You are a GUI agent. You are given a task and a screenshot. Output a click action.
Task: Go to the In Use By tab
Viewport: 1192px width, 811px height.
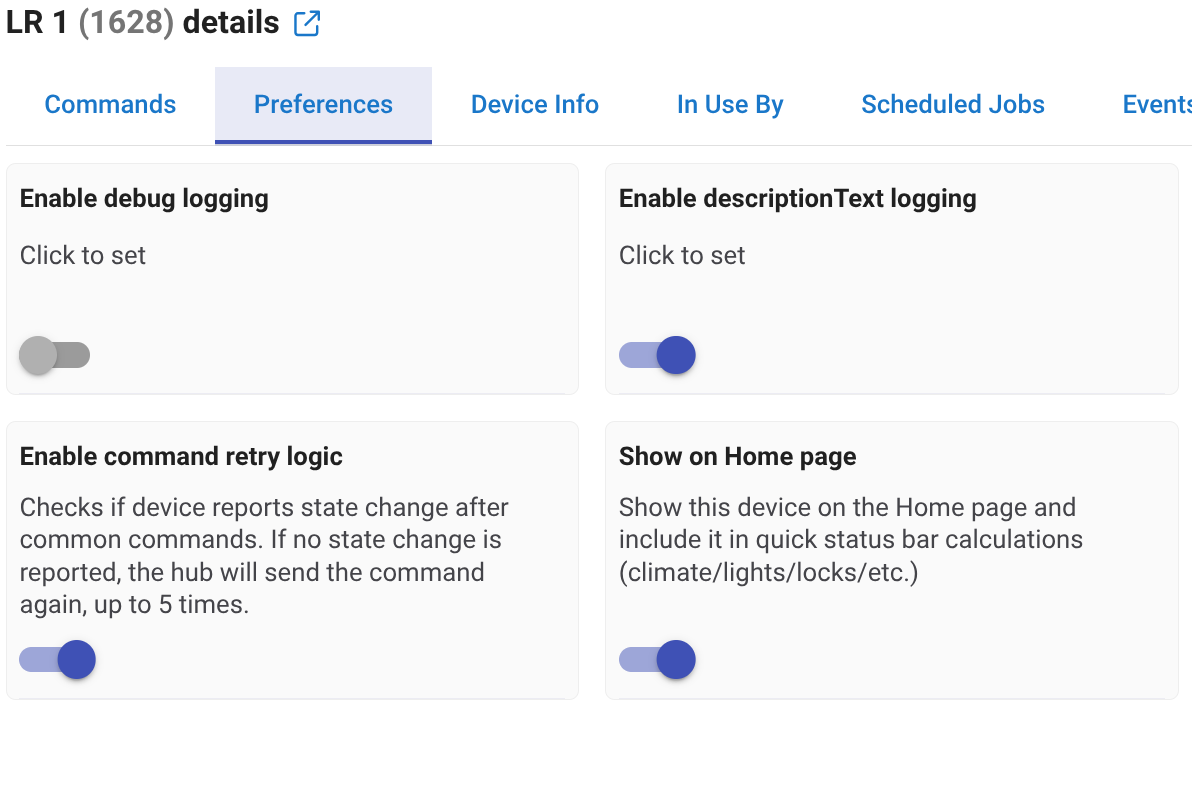[730, 104]
